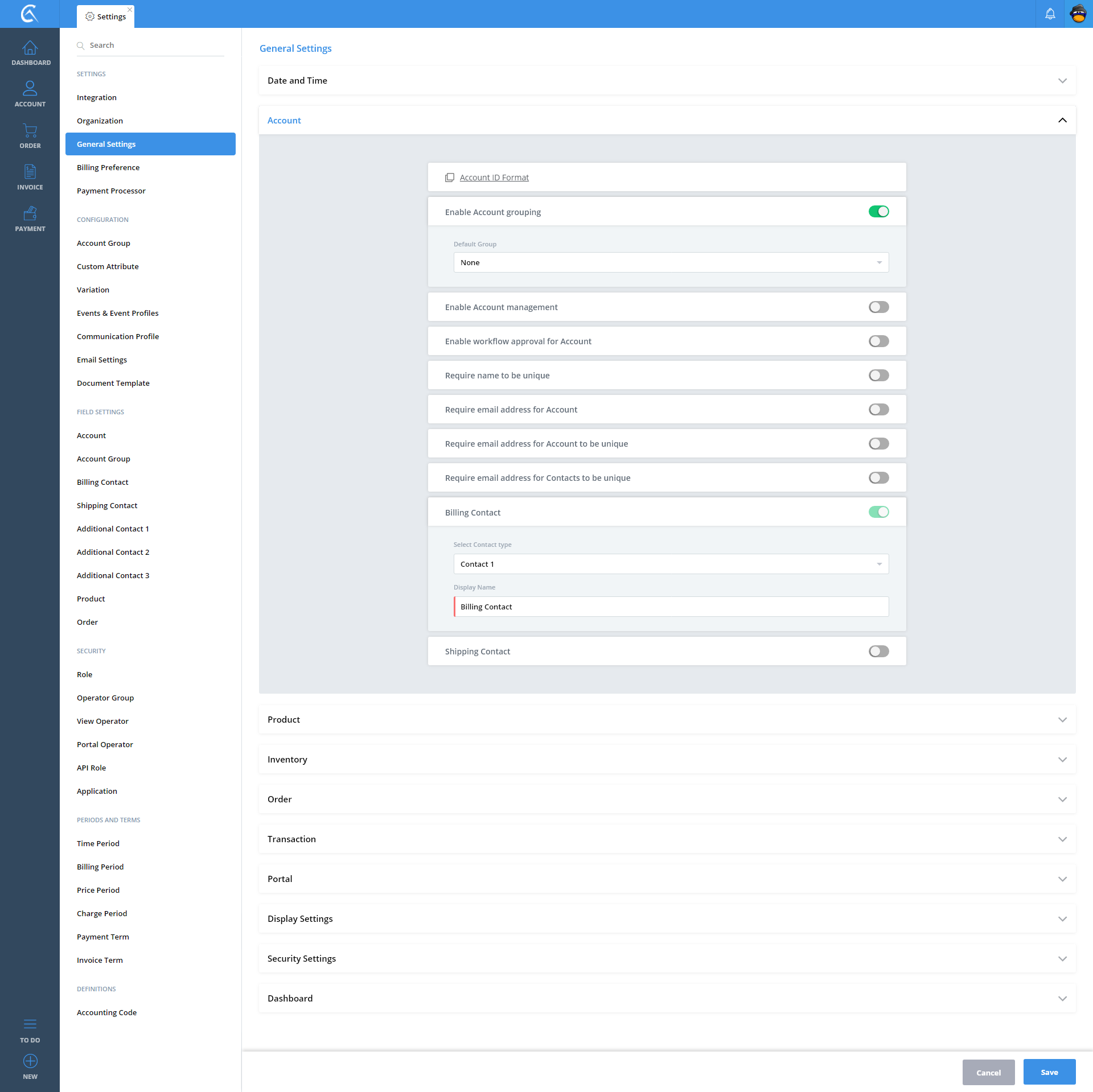1093x1092 pixels.
Task: Click the Save button
Action: coord(1049,1072)
